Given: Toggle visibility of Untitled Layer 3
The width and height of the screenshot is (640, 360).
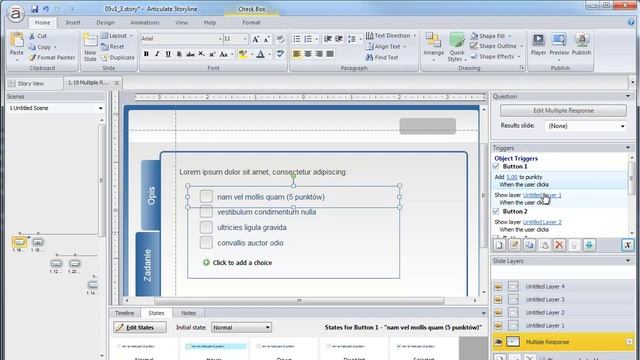Looking at the screenshot, I should [x=498, y=300].
